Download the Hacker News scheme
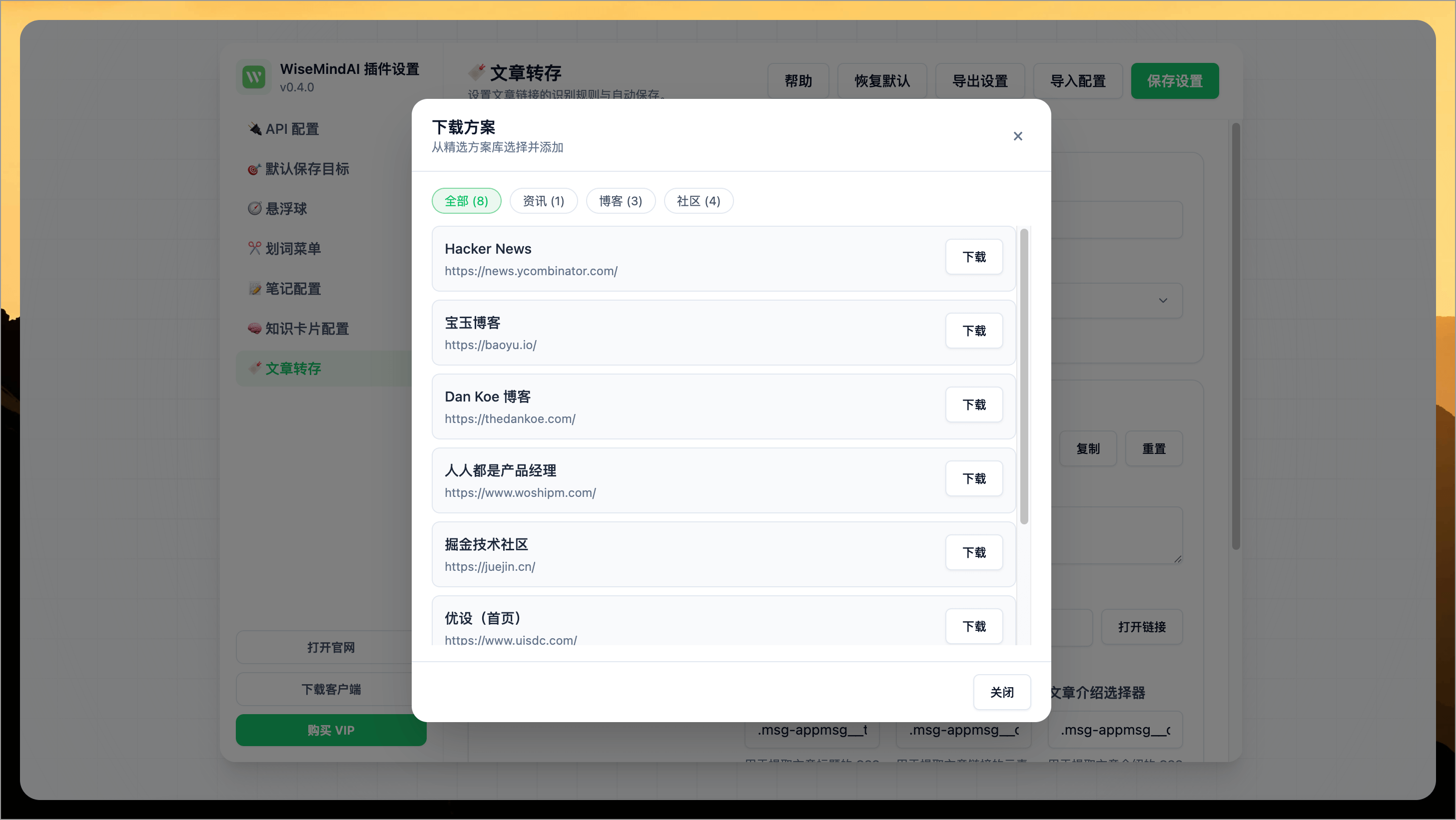The height and width of the screenshot is (820, 1456). (974, 257)
